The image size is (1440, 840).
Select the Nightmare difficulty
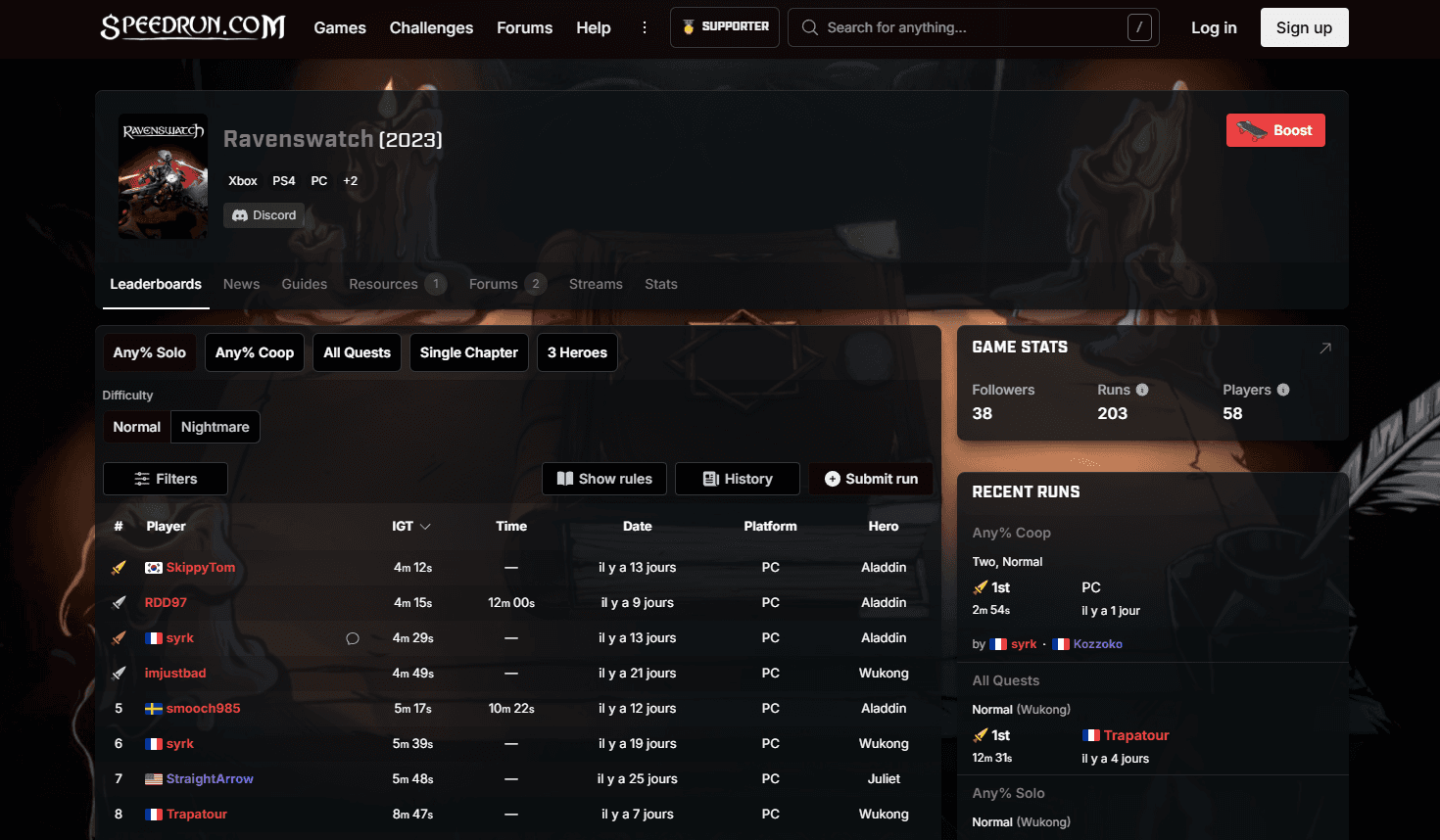(216, 427)
